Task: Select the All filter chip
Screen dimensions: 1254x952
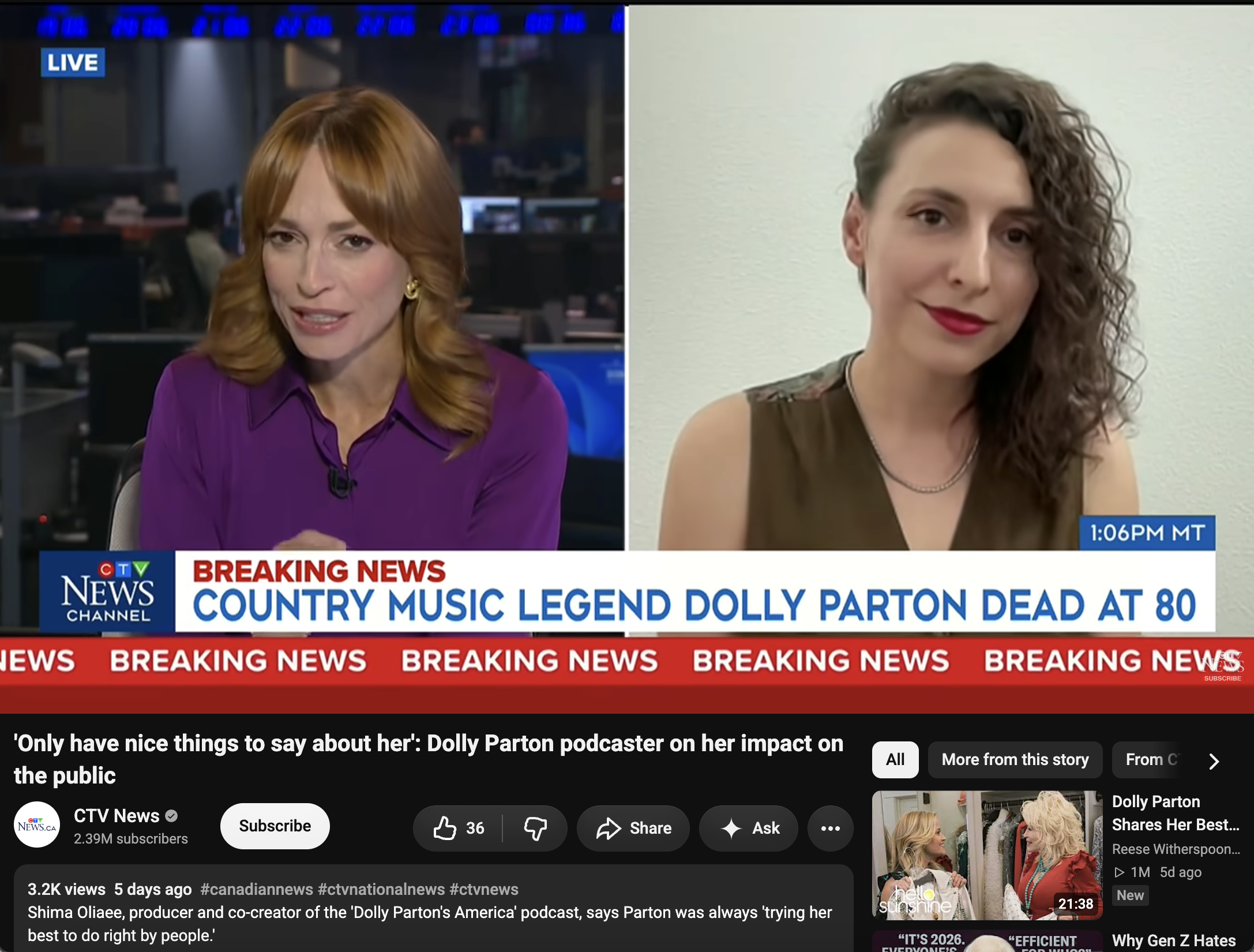Action: [x=895, y=759]
